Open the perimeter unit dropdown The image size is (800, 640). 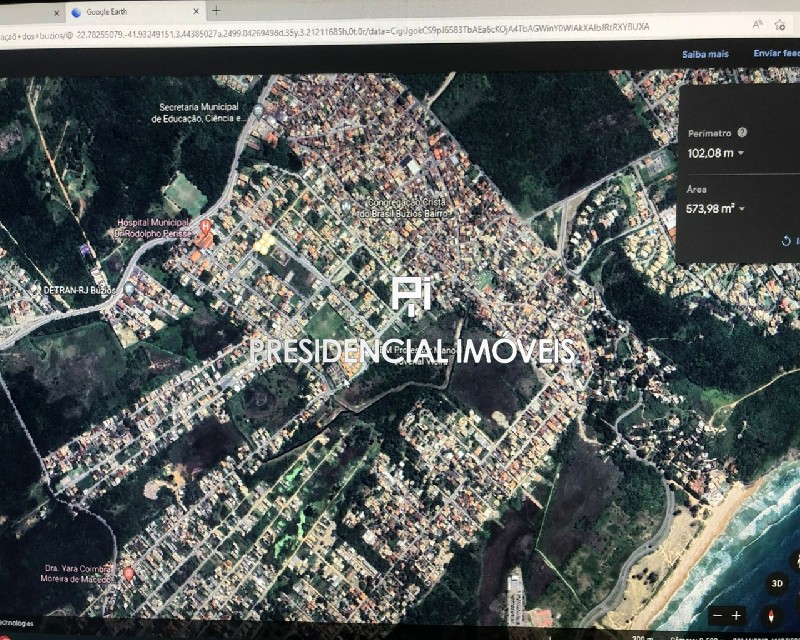tap(741, 153)
